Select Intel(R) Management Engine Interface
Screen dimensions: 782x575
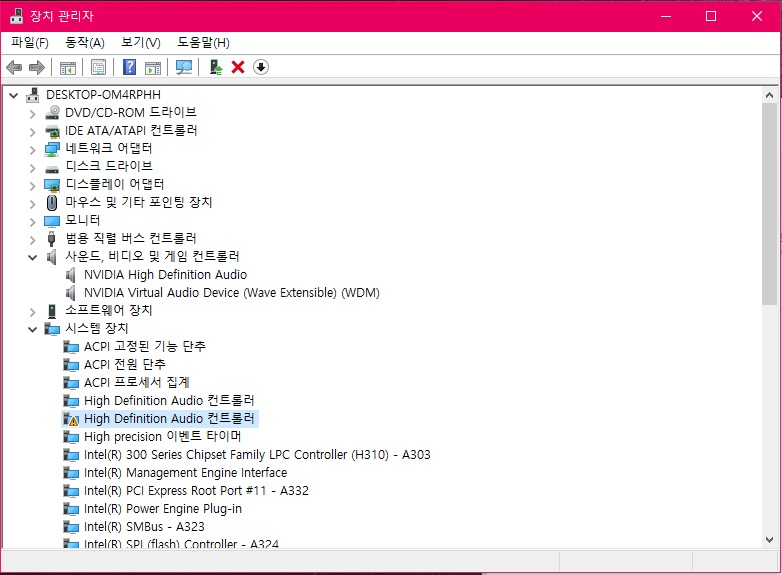pyautogui.click(x=186, y=472)
